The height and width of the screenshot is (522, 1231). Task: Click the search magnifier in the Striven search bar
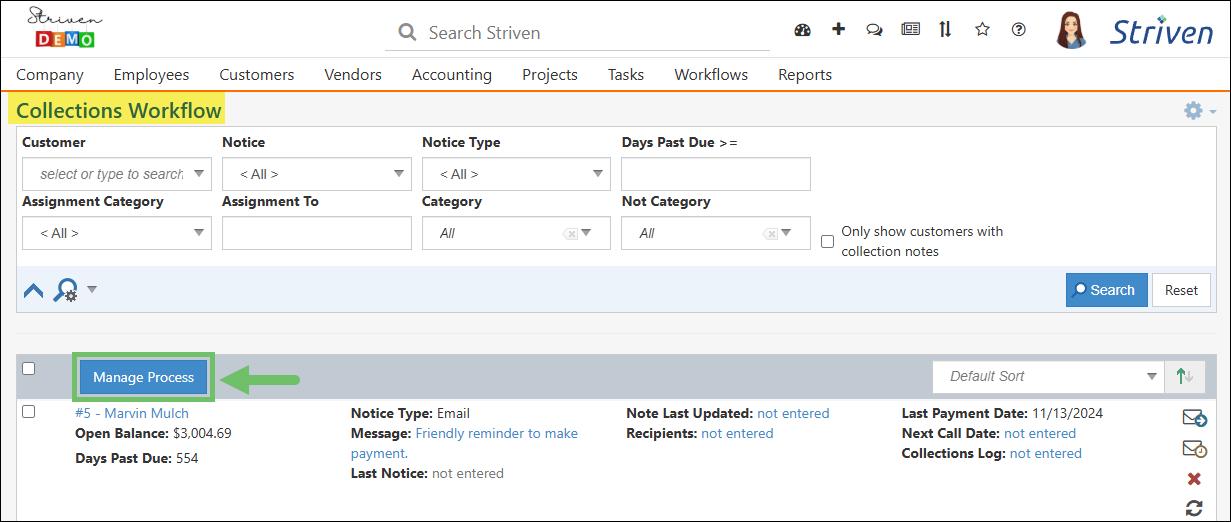(x=407, y=32)
